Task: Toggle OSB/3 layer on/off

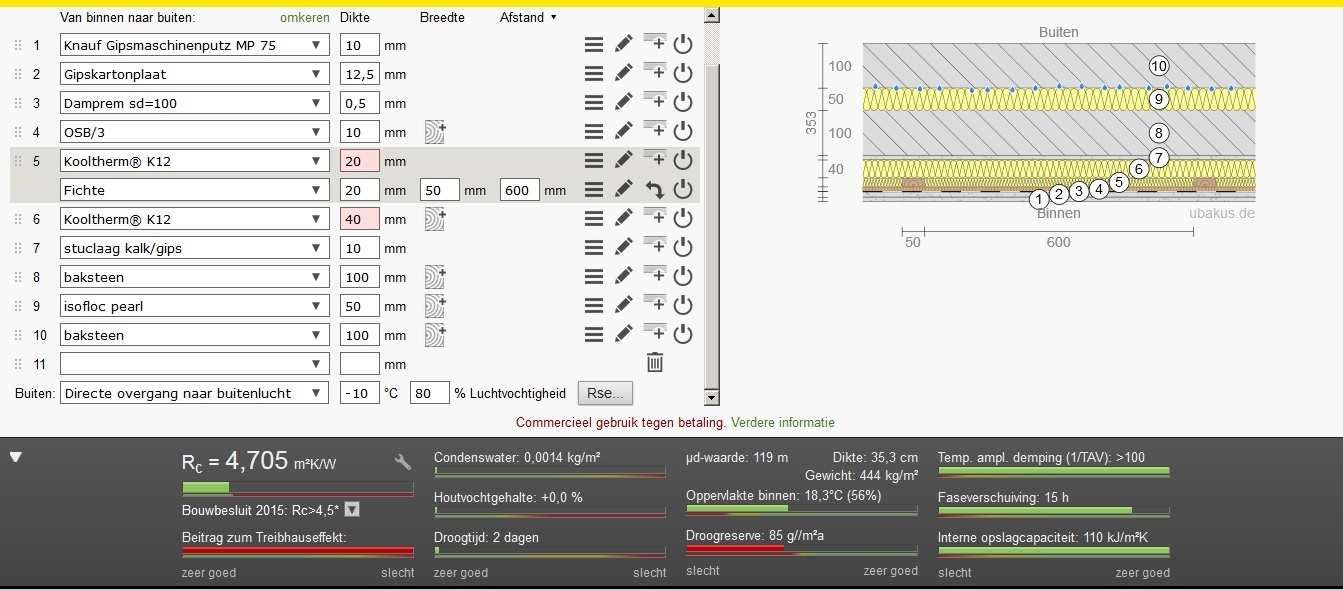Action: coord(683,132)
